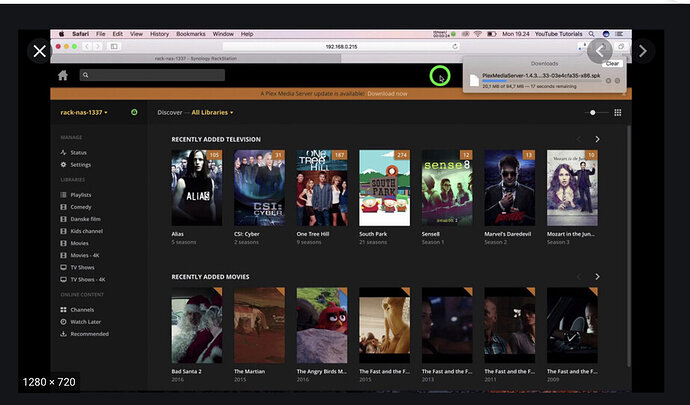690x405 pixels.
Task: Open the History menu
Action: tap(159, 34)
